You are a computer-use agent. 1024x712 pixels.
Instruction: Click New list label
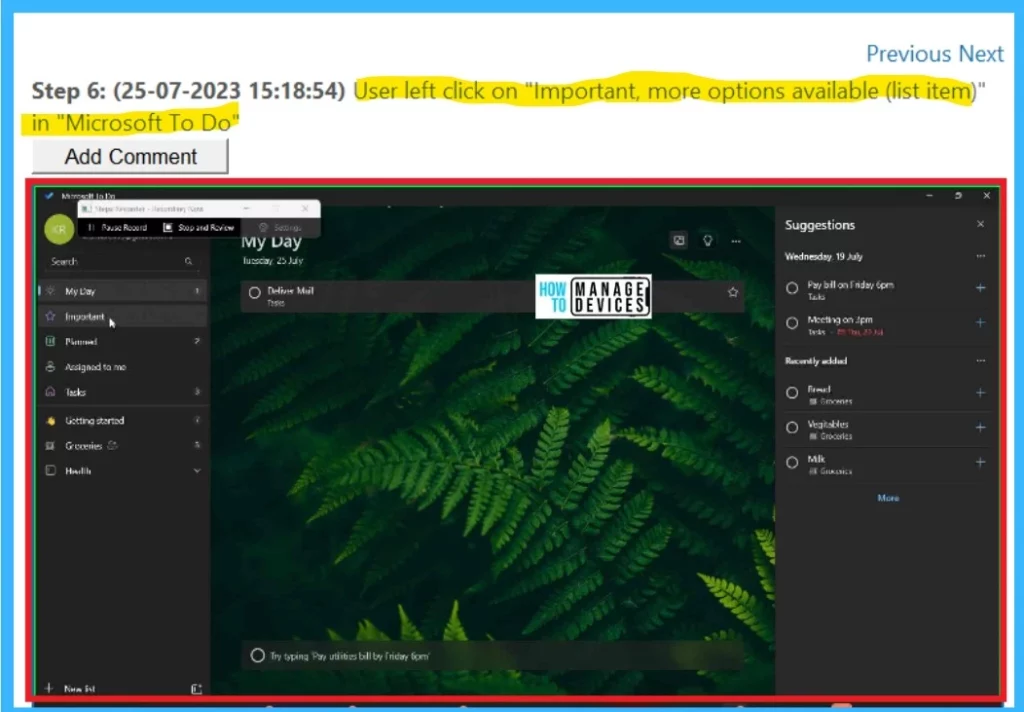pos(80,688)
